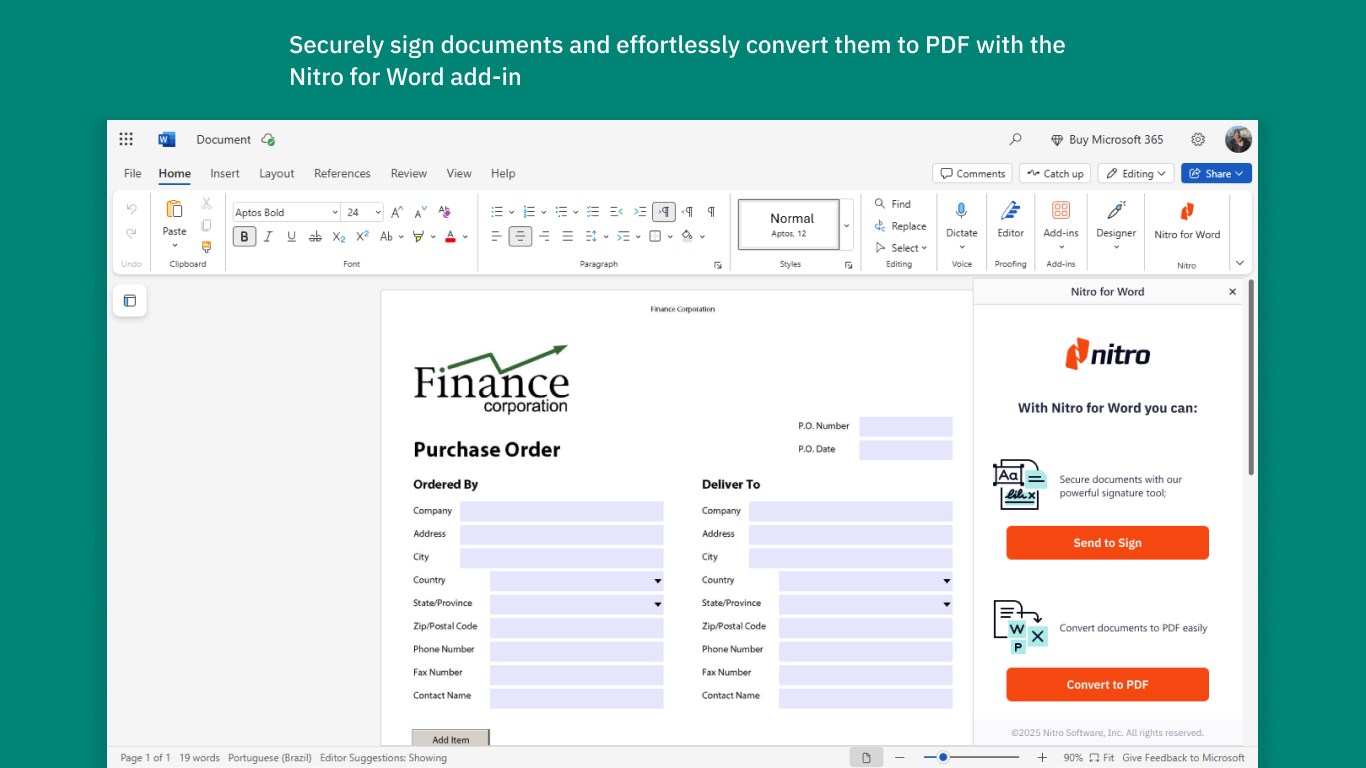
Task: Shrink the font size
Action: pos(421,212)
